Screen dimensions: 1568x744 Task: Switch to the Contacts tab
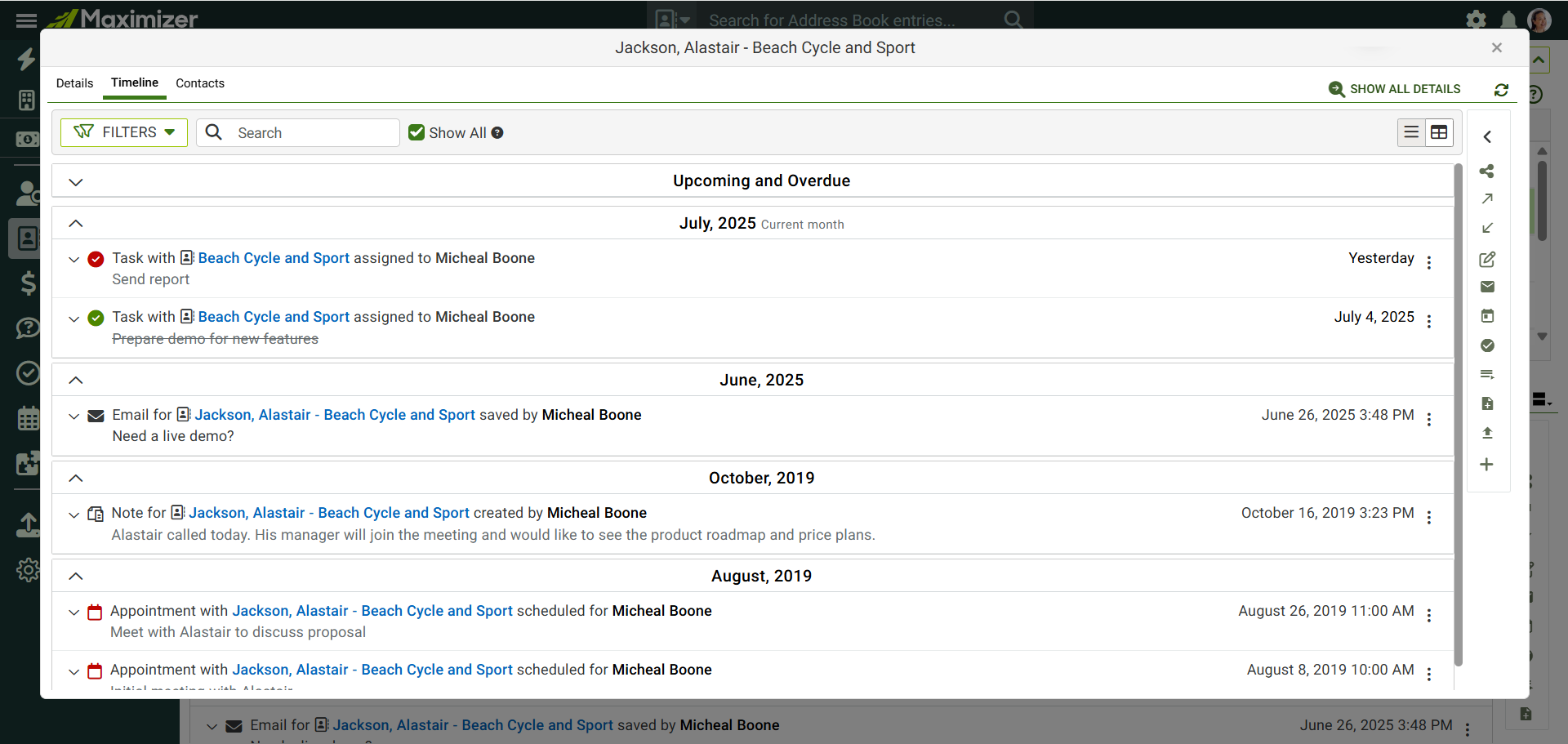coord(200,83)
